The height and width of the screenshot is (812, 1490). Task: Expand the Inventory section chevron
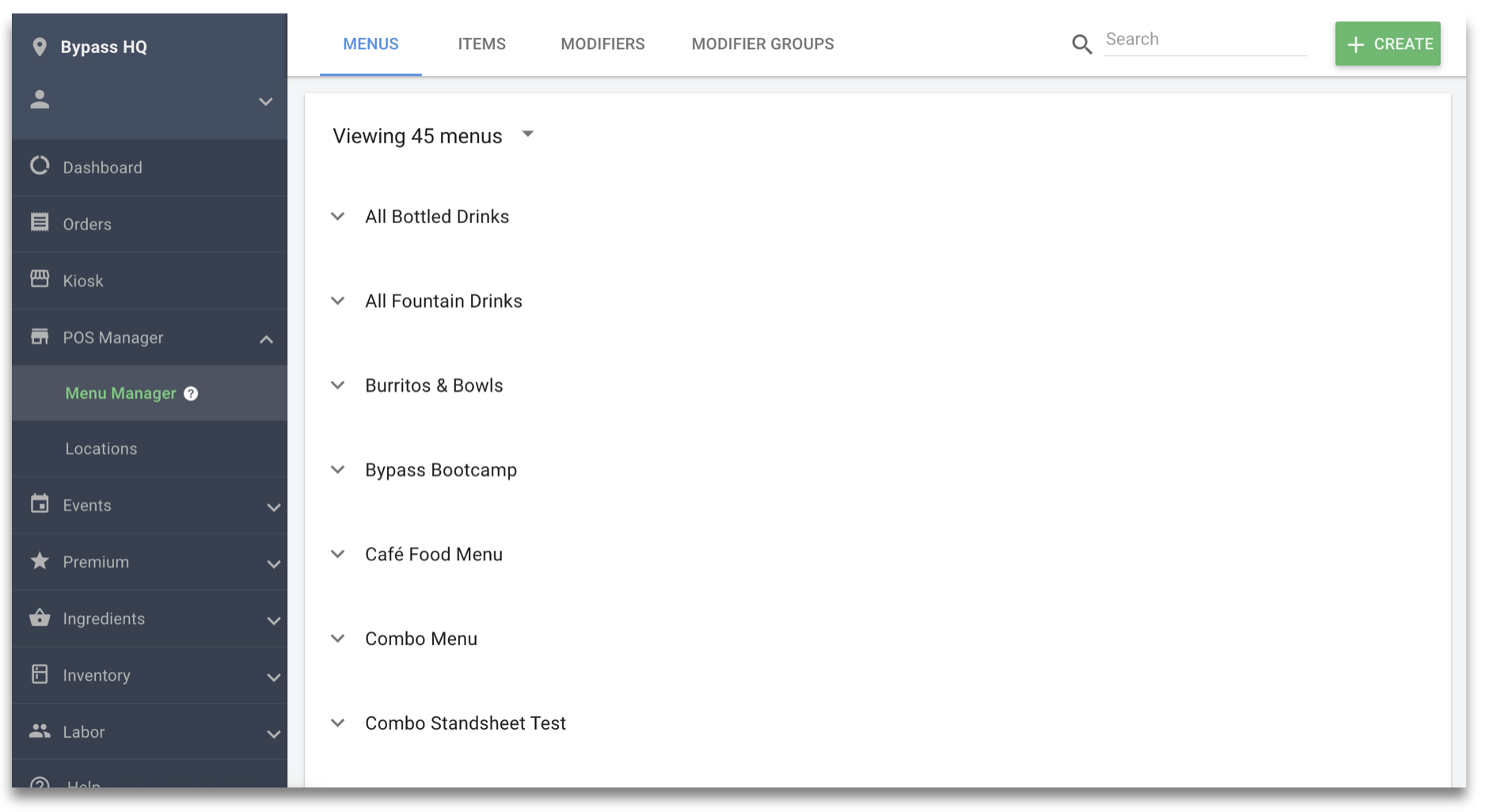273,677
